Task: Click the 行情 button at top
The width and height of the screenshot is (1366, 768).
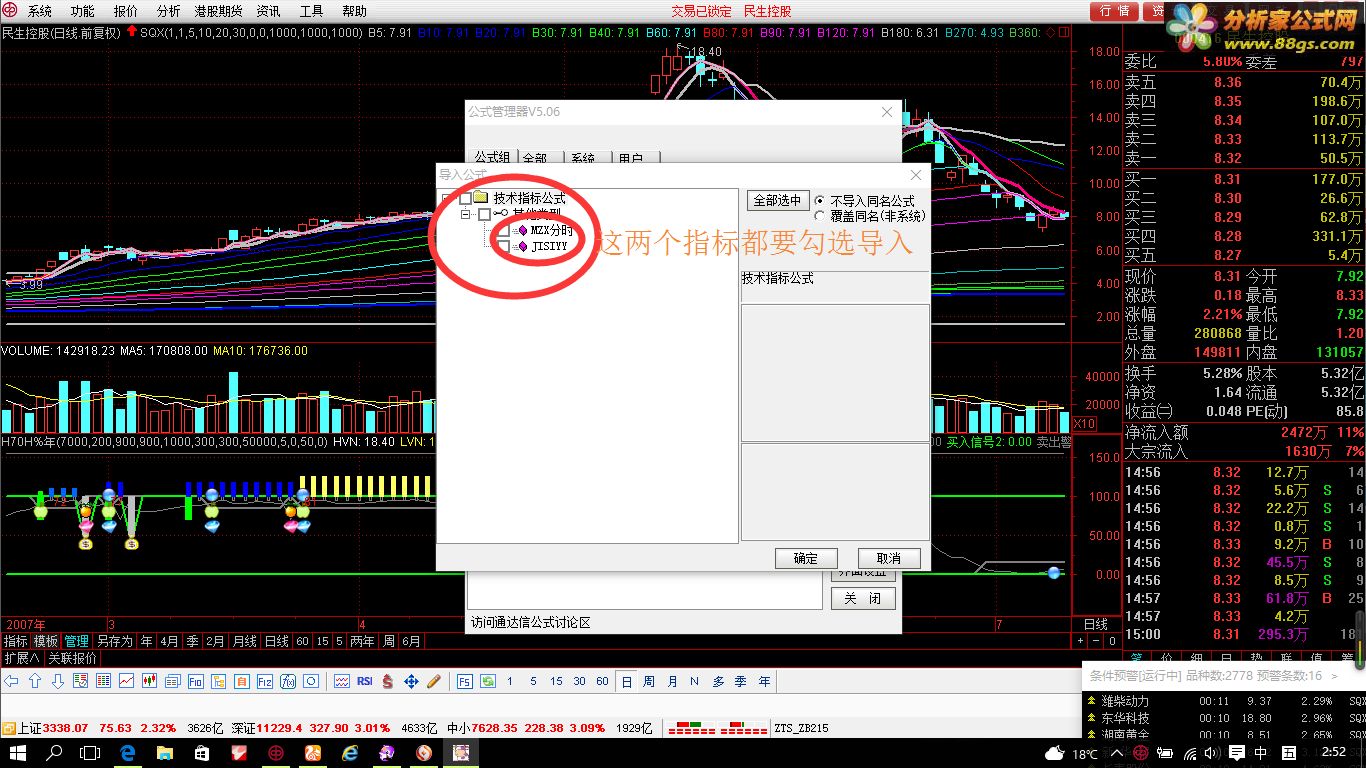Action: [1114, 11]
